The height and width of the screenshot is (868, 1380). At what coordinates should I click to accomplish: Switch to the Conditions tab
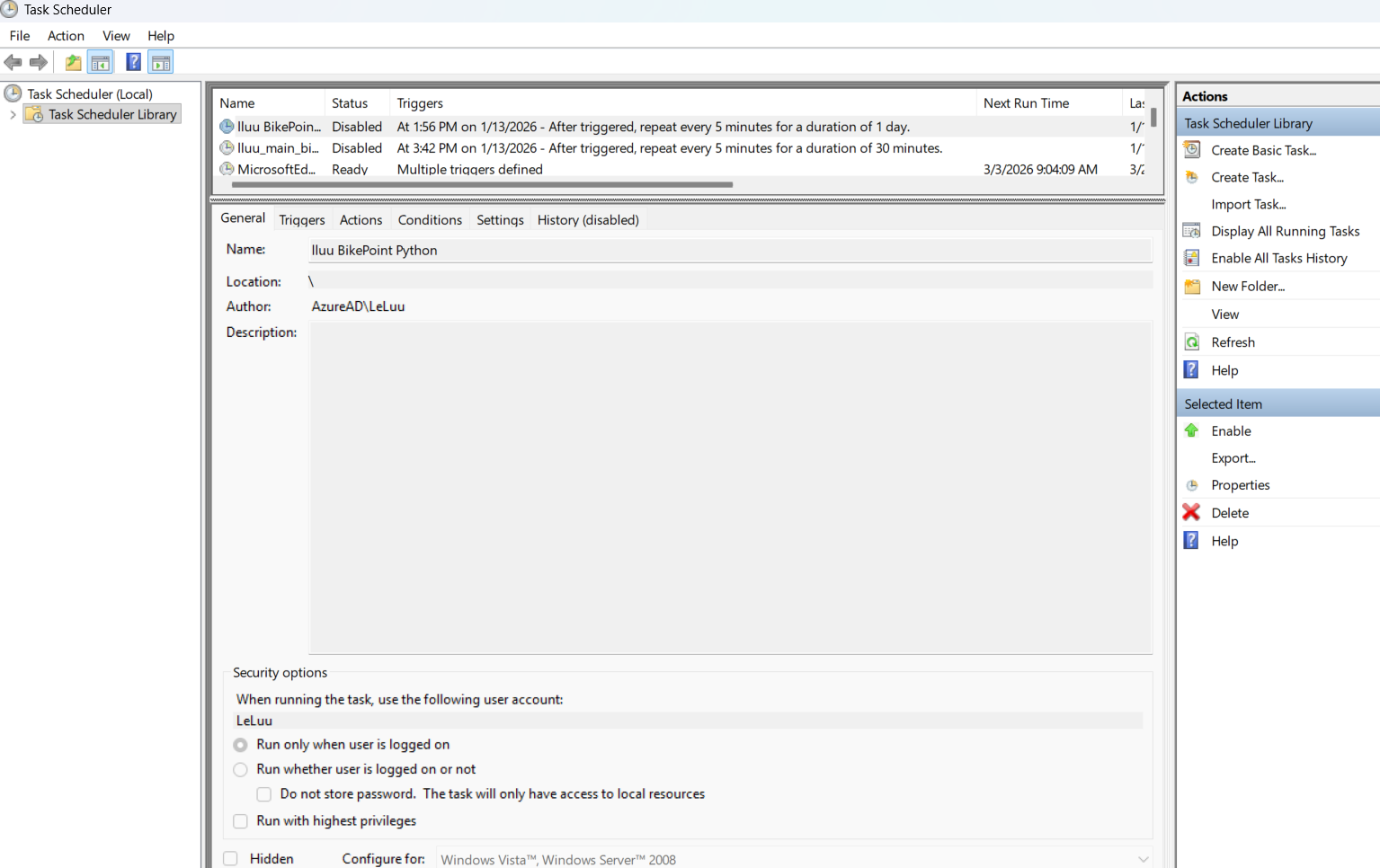click(430, 220)
